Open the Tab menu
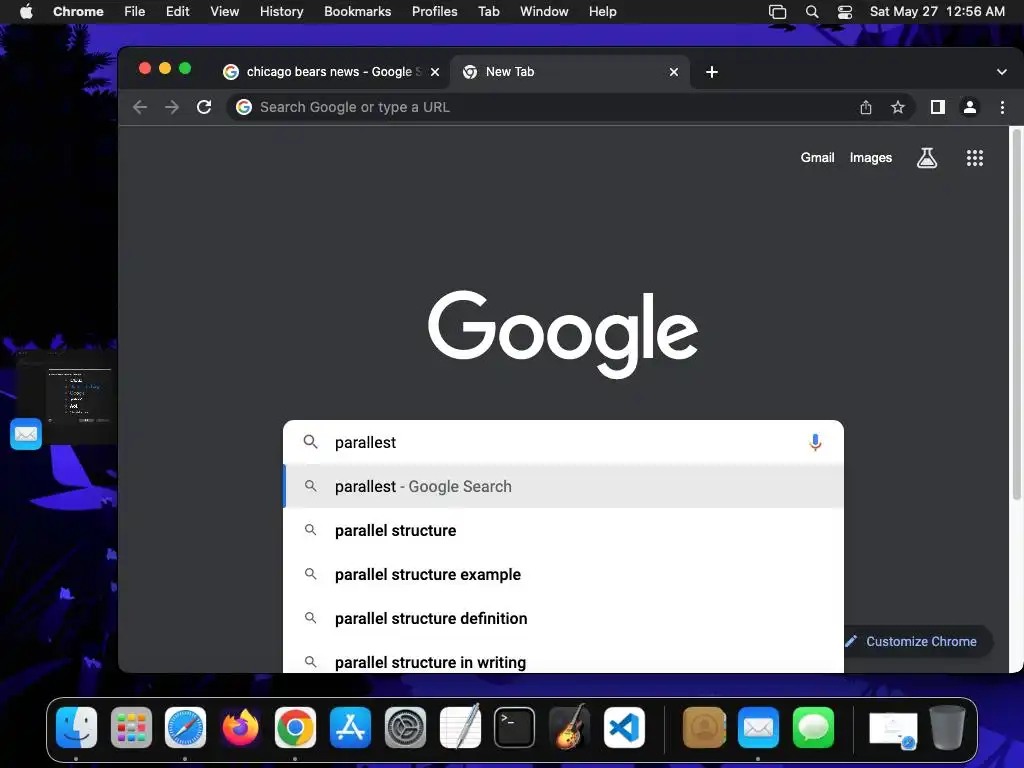This screenshot has height=768, width=1024. tap(488, 12)
